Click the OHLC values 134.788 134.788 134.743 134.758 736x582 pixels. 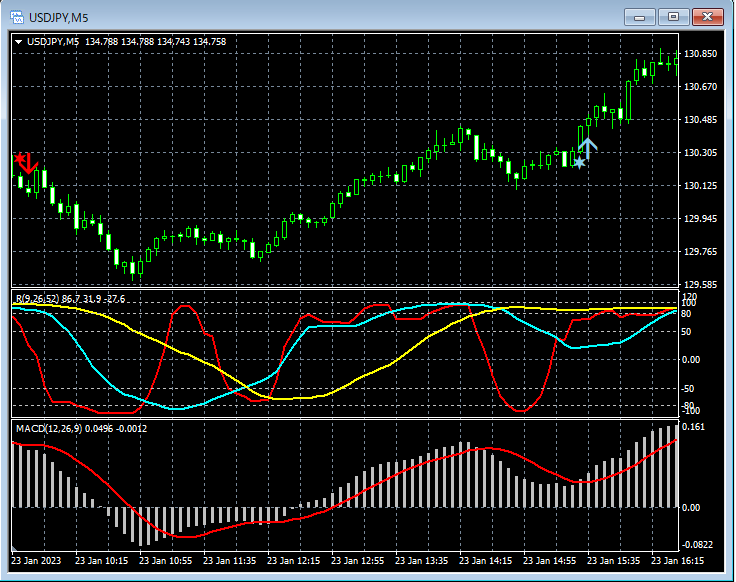pos(155,42)
